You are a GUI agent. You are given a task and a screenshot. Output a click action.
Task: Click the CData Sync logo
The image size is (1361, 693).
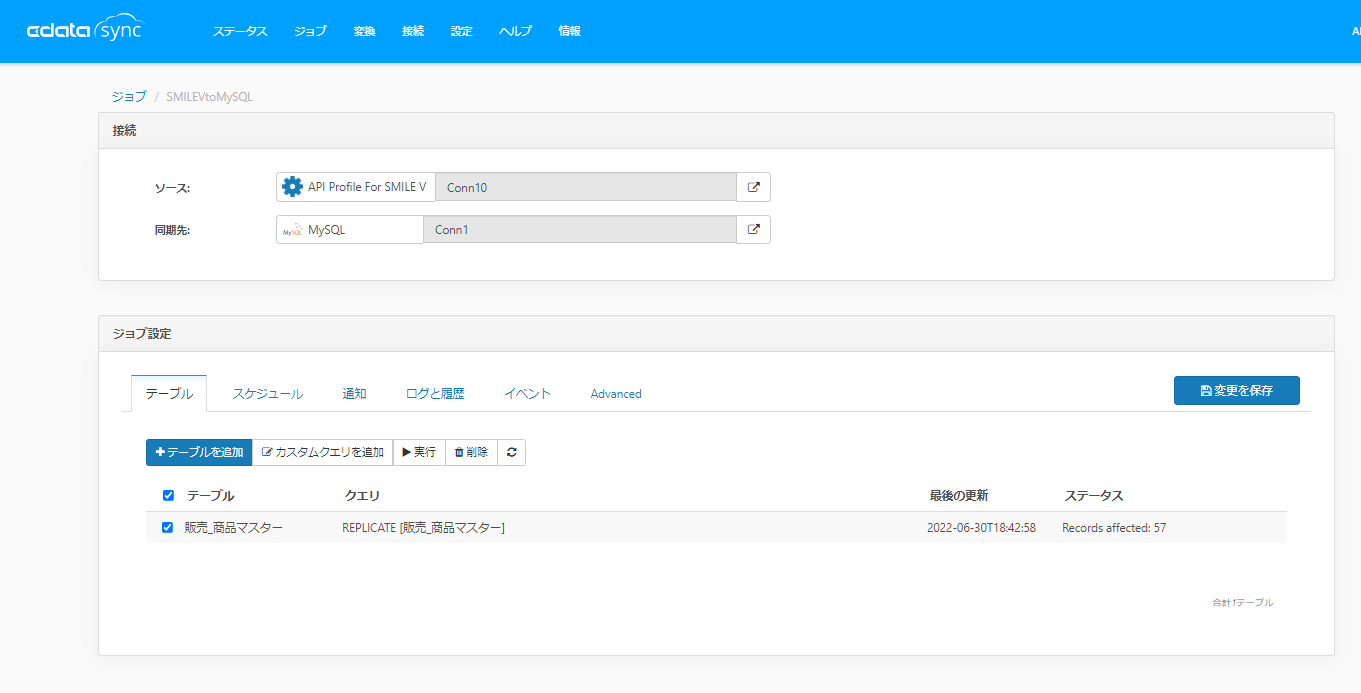coord(85,31)
